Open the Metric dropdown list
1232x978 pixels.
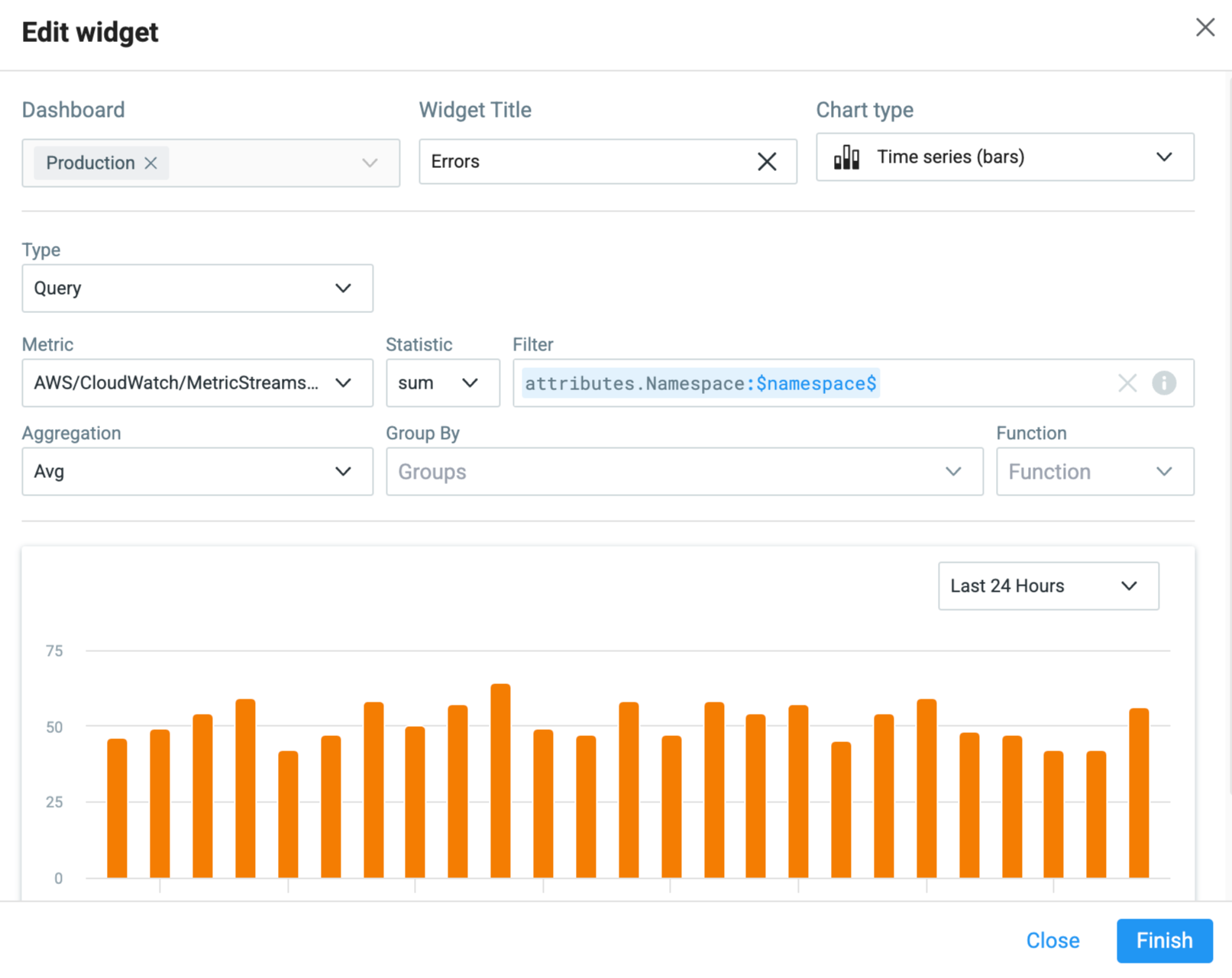tap(198, 382)
